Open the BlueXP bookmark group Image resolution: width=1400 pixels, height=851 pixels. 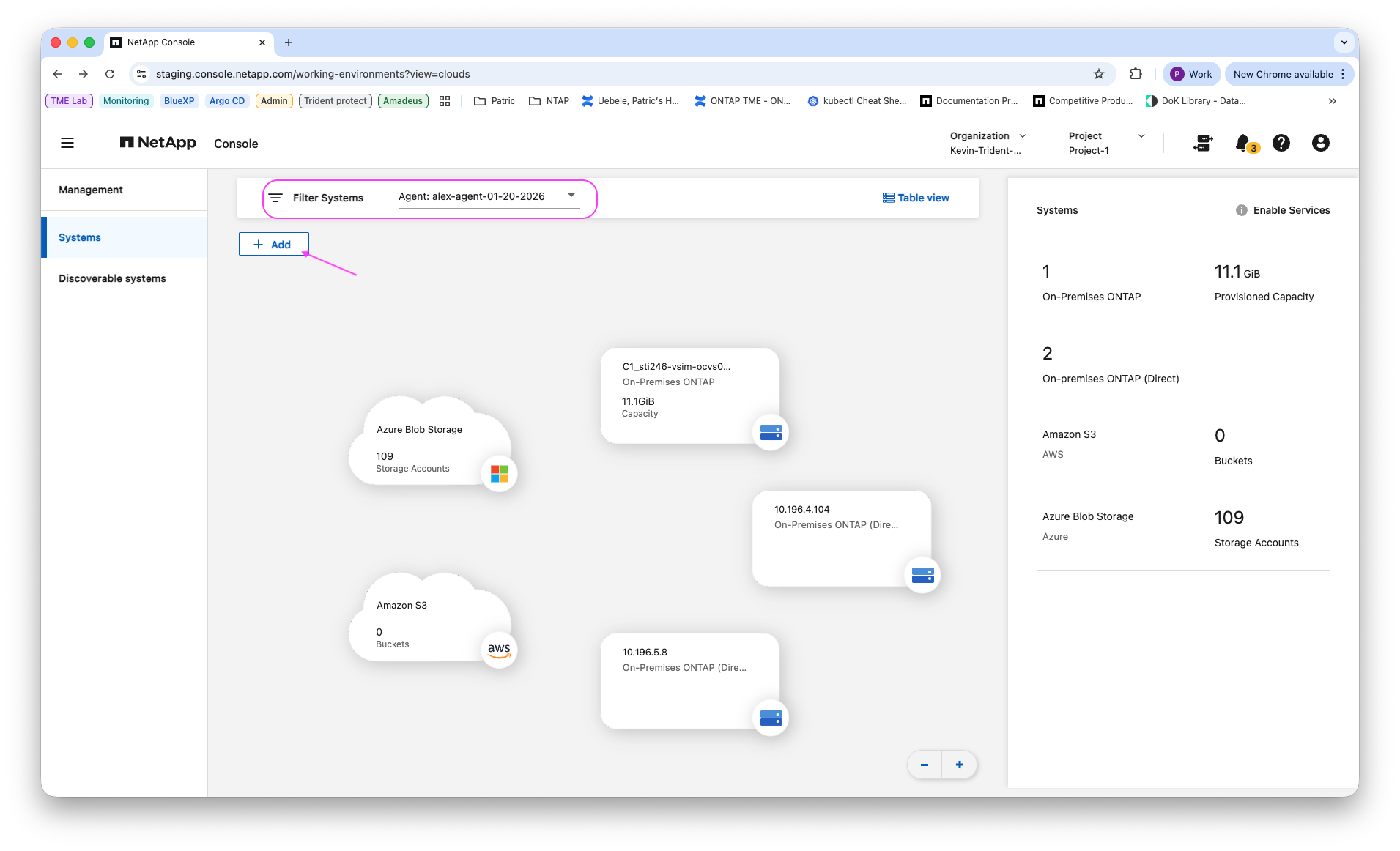[179, 101]
